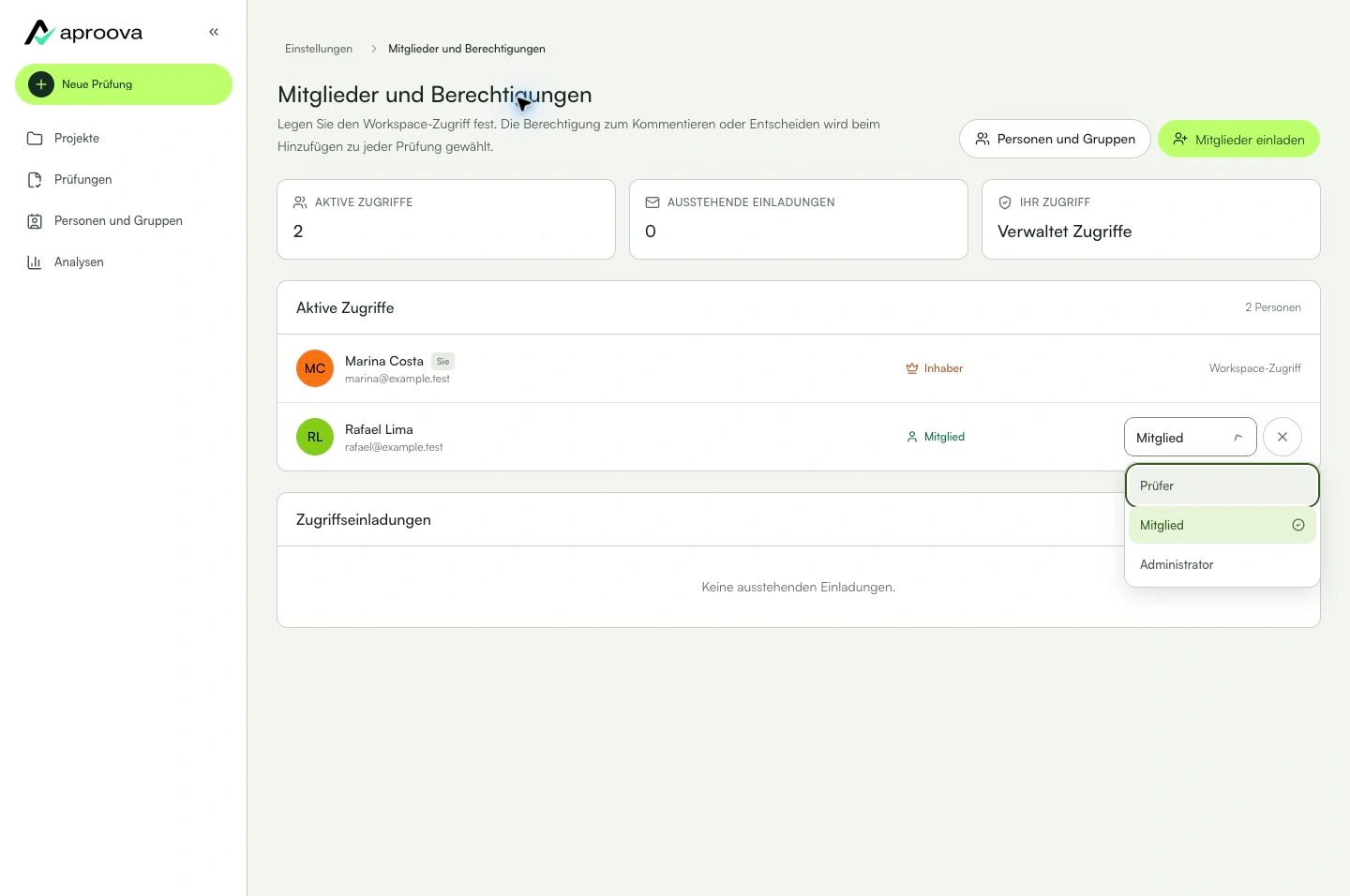Click the Aktive Zugriffe section heading
This screenshot has width=1350, height=896.
(x=345, y=307)
